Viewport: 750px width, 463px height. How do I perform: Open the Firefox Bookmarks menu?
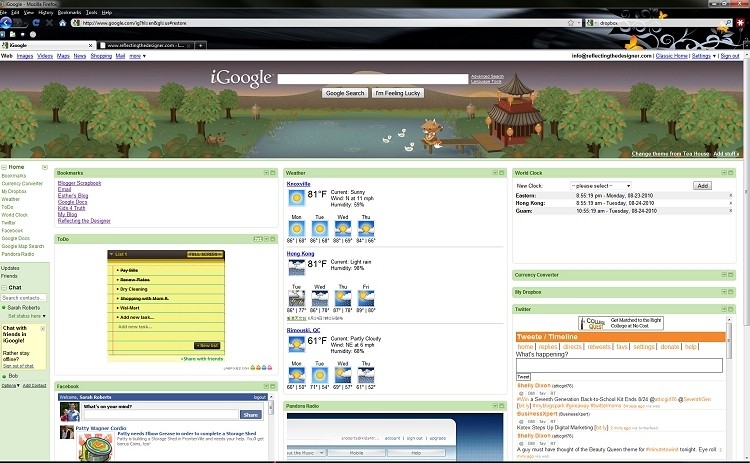[x=69, y=12]
